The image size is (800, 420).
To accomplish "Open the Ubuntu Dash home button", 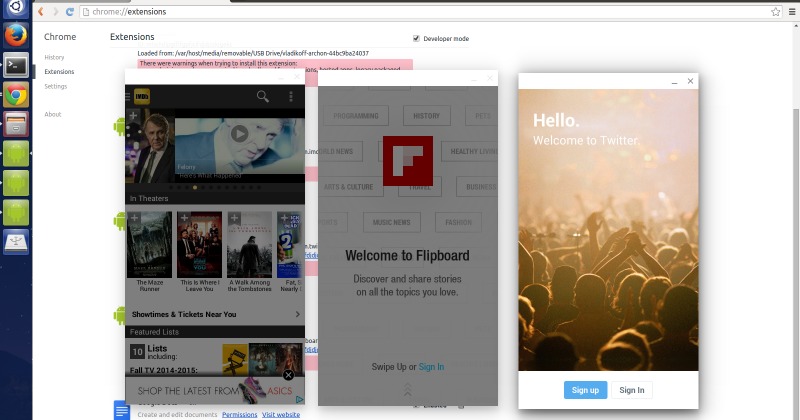I will click(16, 7).
